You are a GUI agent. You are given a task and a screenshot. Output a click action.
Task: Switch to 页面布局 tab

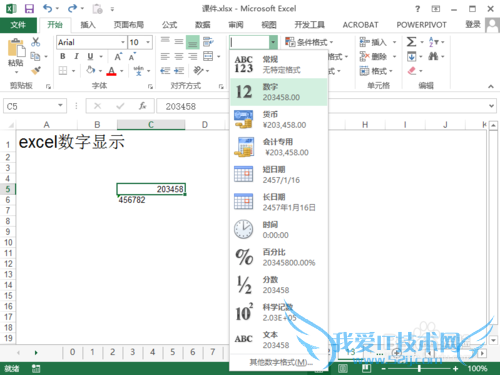129,25
